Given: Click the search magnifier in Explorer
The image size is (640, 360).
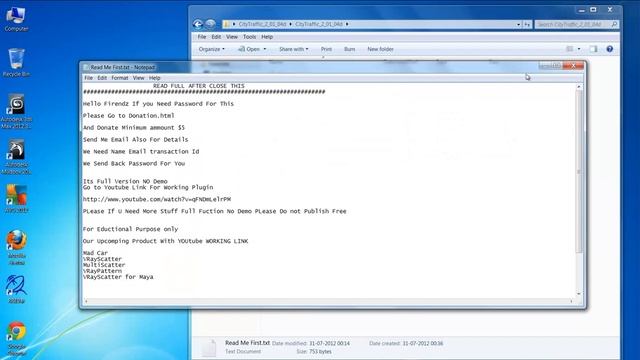Looking at the screenshot, I should click(614, 24).
